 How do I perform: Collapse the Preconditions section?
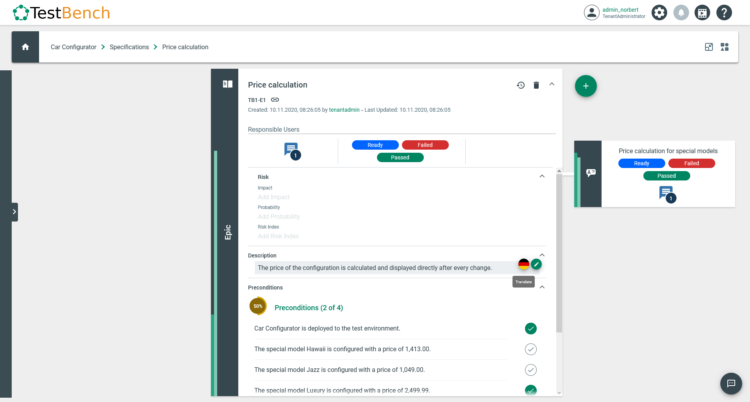pyautogui.click(x=542, y=287)
